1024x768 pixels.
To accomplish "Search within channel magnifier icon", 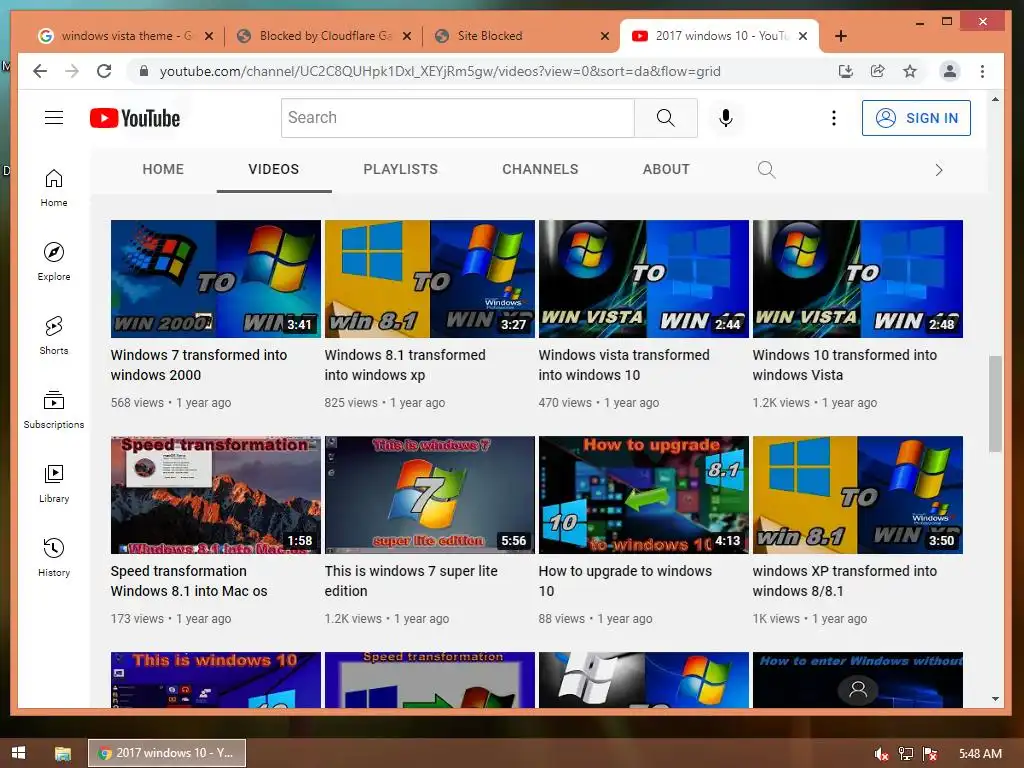I will [x=766, y=170].
